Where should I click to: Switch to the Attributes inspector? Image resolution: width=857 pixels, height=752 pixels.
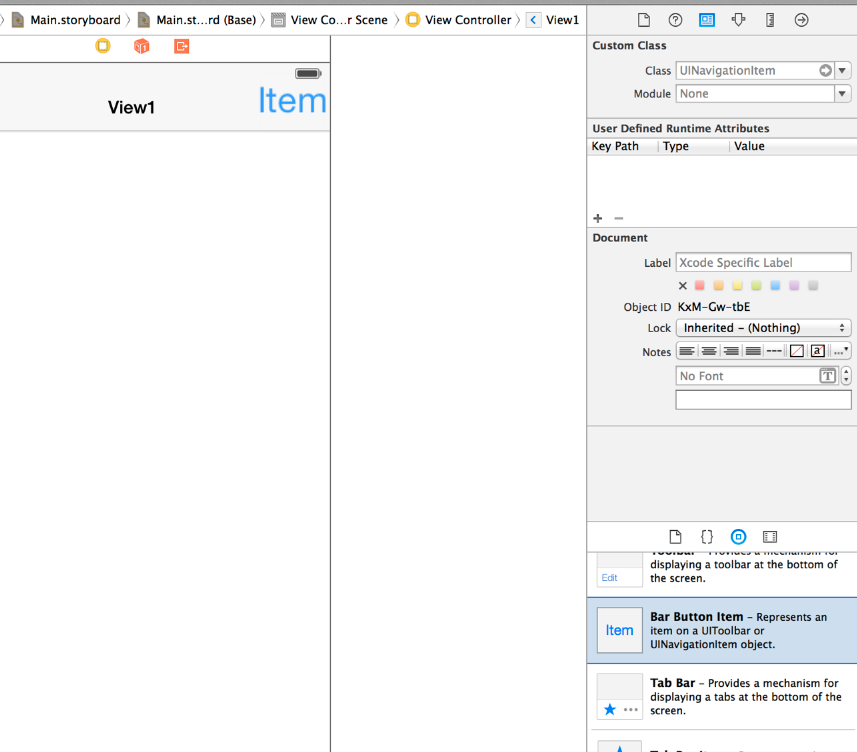[738, 20]
